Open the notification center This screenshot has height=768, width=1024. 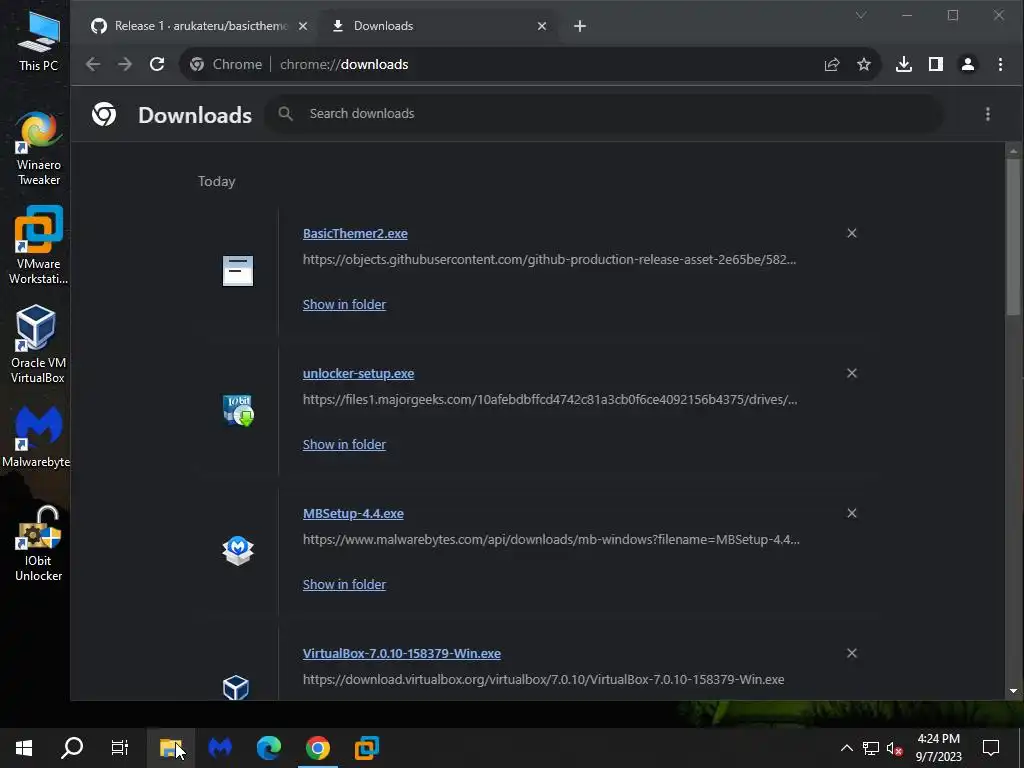pos(991,748)
